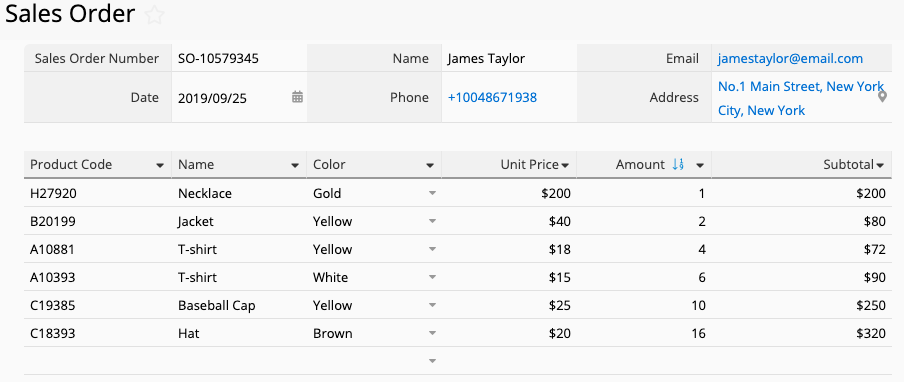Expand Unit Price column menu arrow

click(565, 166)
